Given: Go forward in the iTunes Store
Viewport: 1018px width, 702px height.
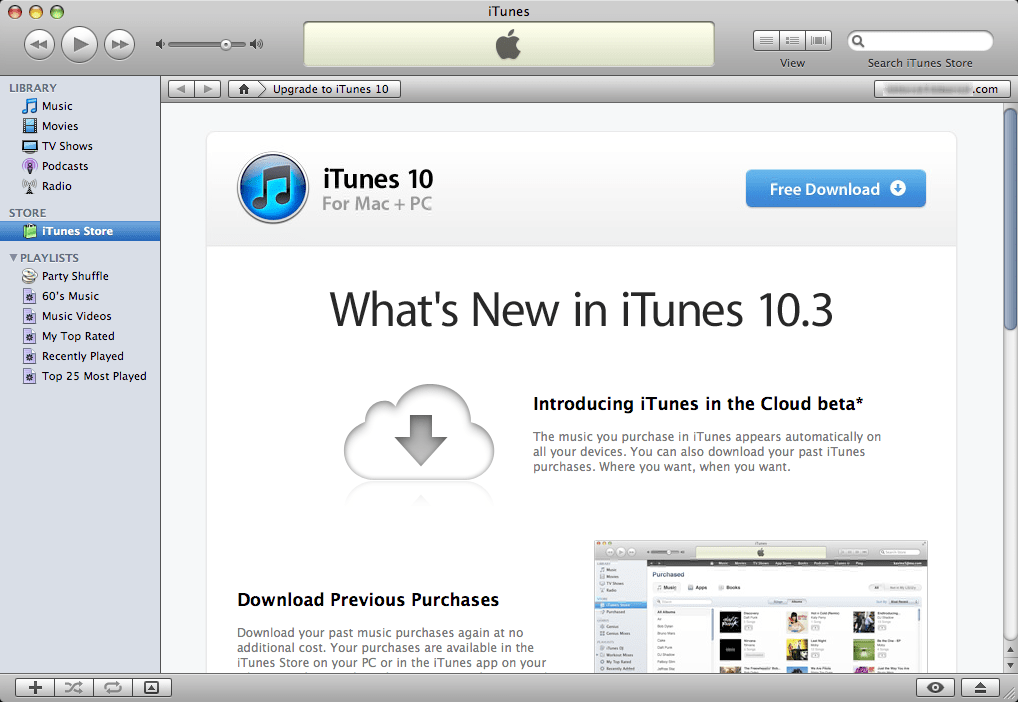Looking at the screenshot, I should 208,89.
